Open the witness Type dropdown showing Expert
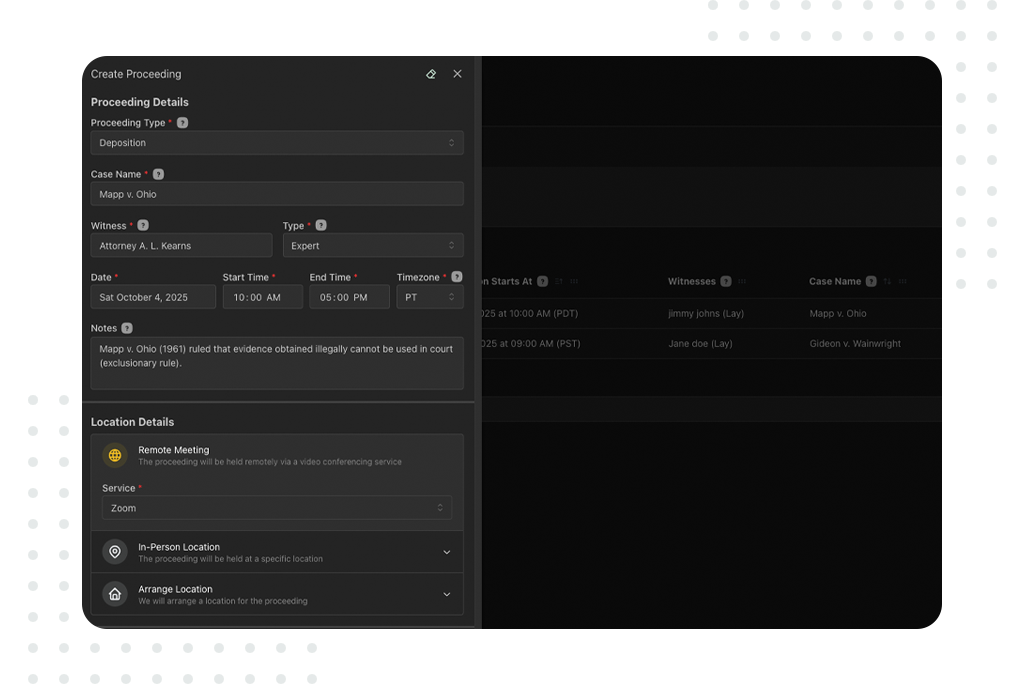 372,246
